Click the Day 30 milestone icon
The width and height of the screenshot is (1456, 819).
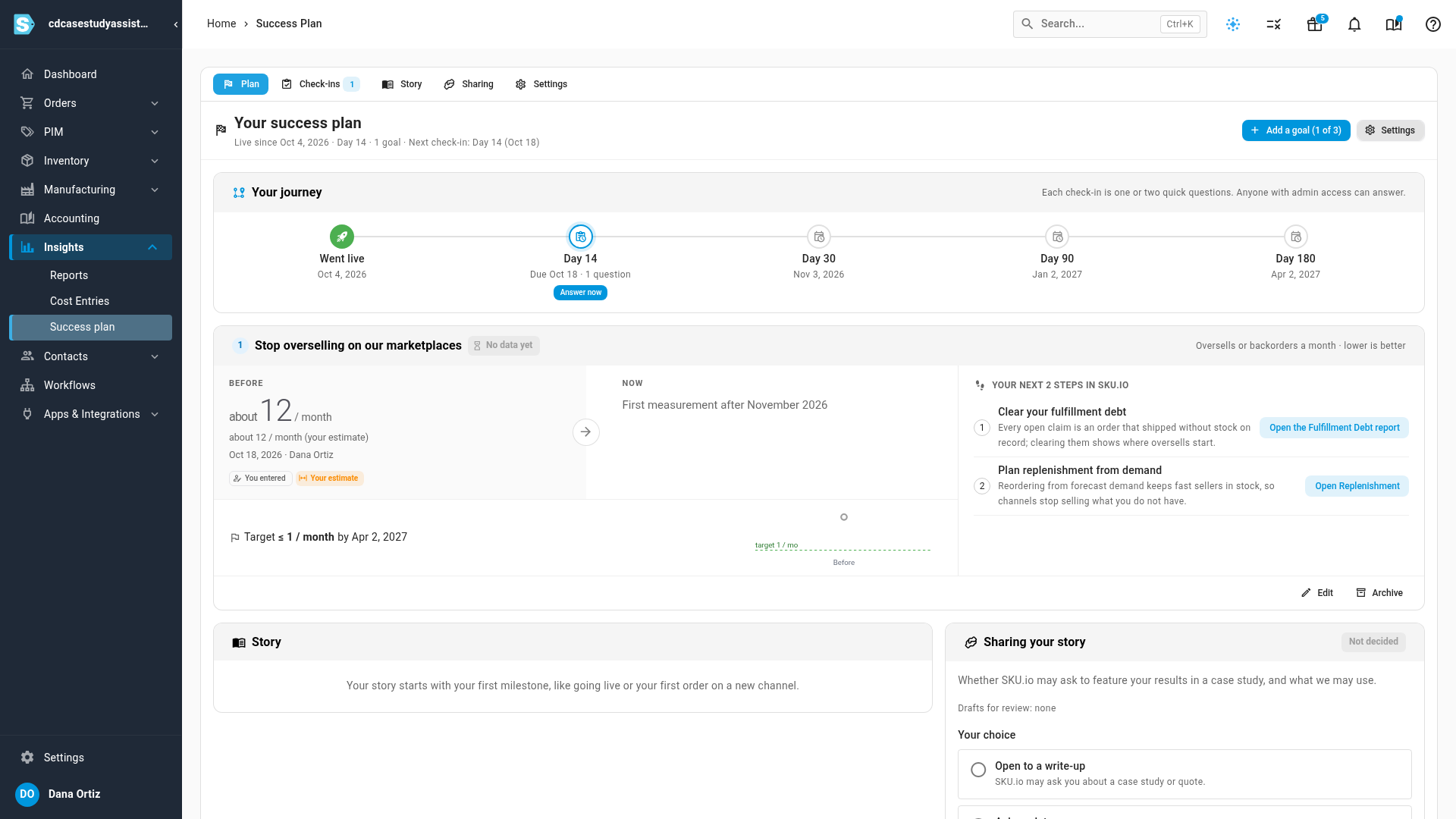tap(819, 237)
